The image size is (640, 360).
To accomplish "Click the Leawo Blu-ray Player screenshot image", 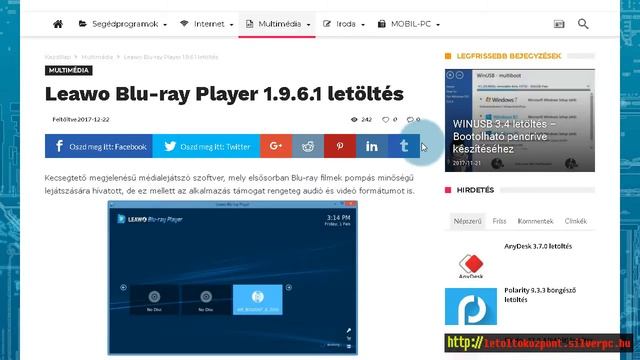I will click(x=233, y=278).
